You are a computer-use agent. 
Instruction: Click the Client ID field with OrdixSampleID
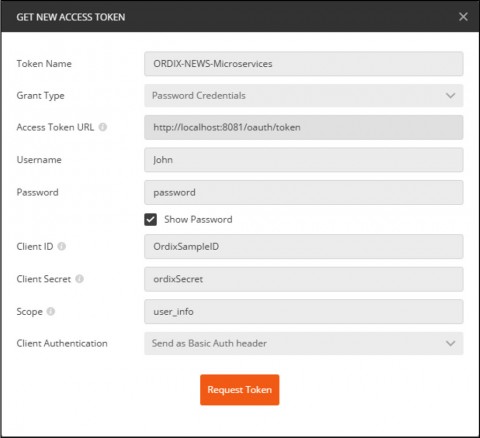[304, 247]
